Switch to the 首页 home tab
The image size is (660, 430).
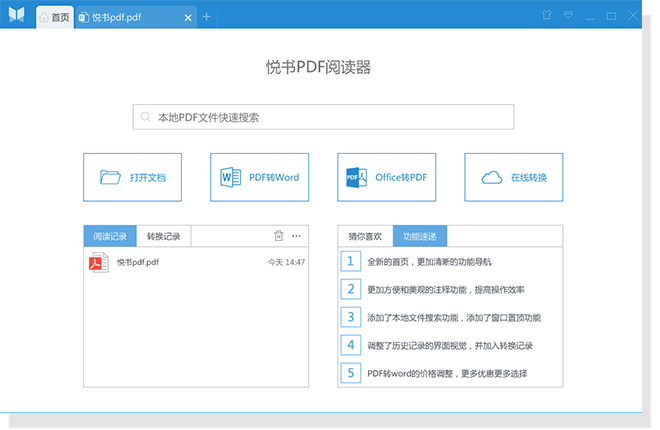click(x=55, y=17)
